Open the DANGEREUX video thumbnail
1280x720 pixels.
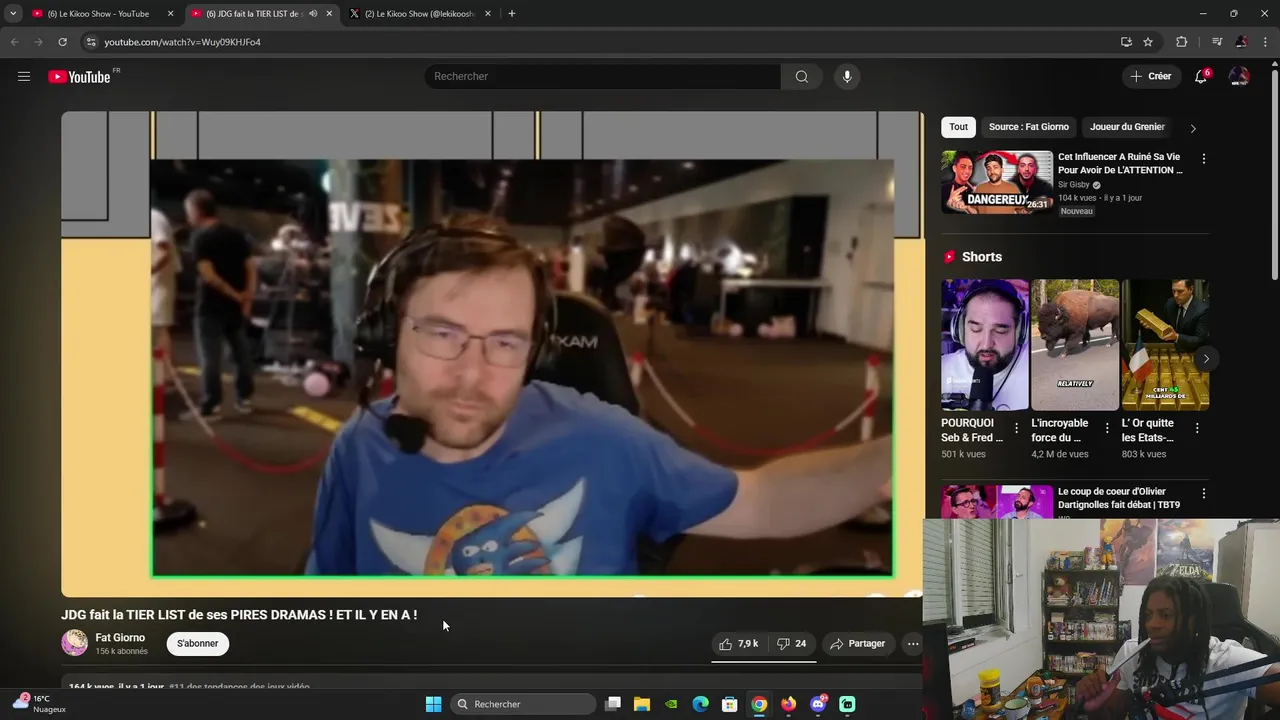pyautogui.click(x=997, y=182)
